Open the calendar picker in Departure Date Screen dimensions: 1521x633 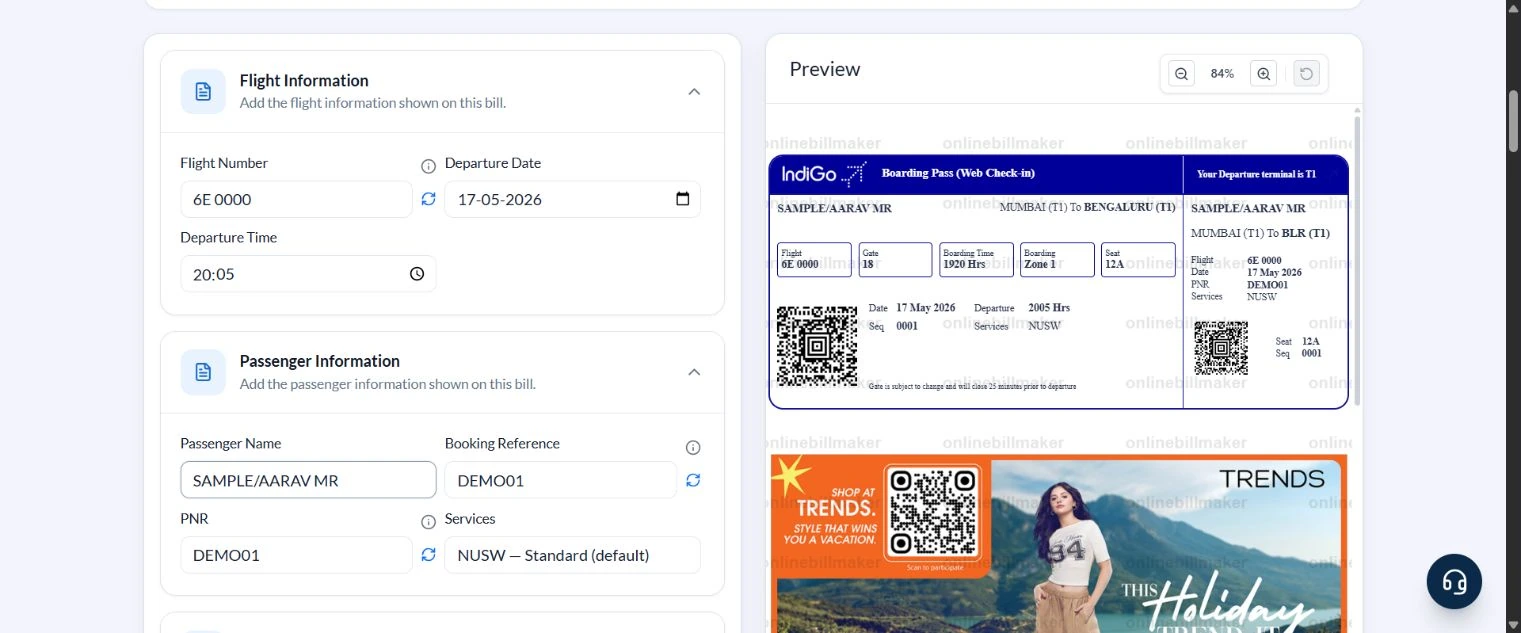click(x=683, y=199)
